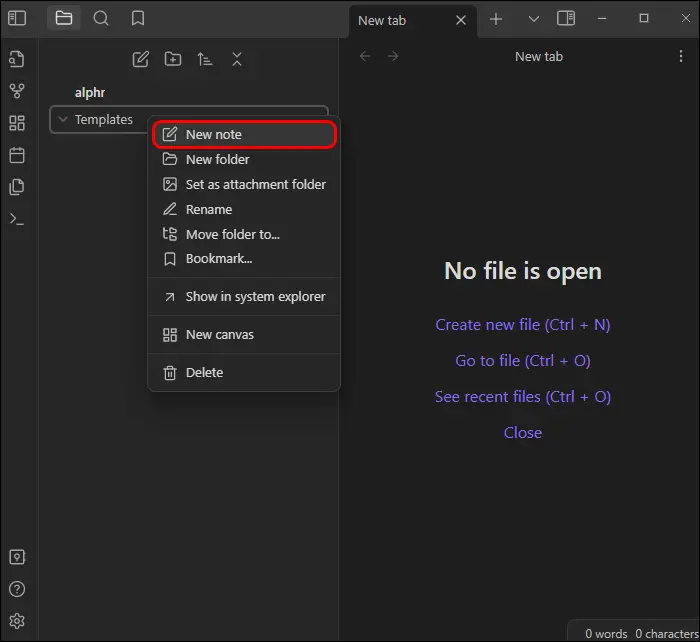Choose Bookmark... menu entry
This screenshot has height=642, width=700.
pyautogui.click(x=244, y=258)
